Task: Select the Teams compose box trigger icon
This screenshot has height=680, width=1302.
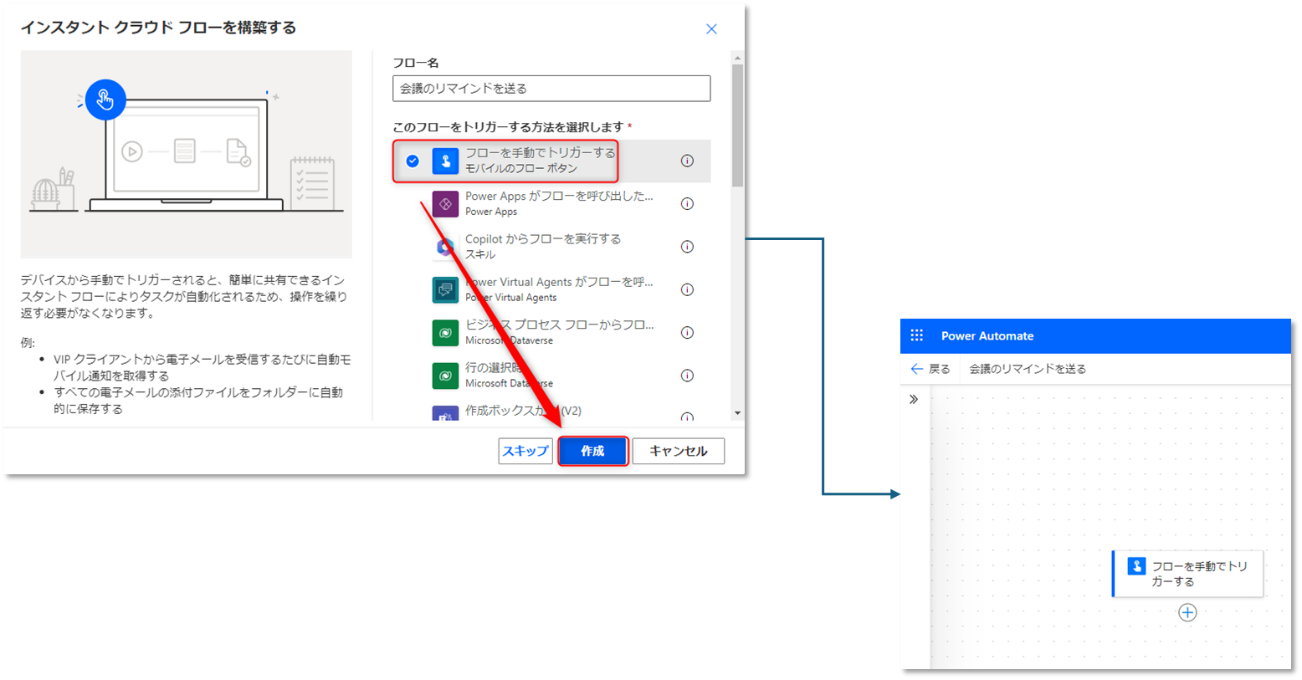Action: (445, 414)
